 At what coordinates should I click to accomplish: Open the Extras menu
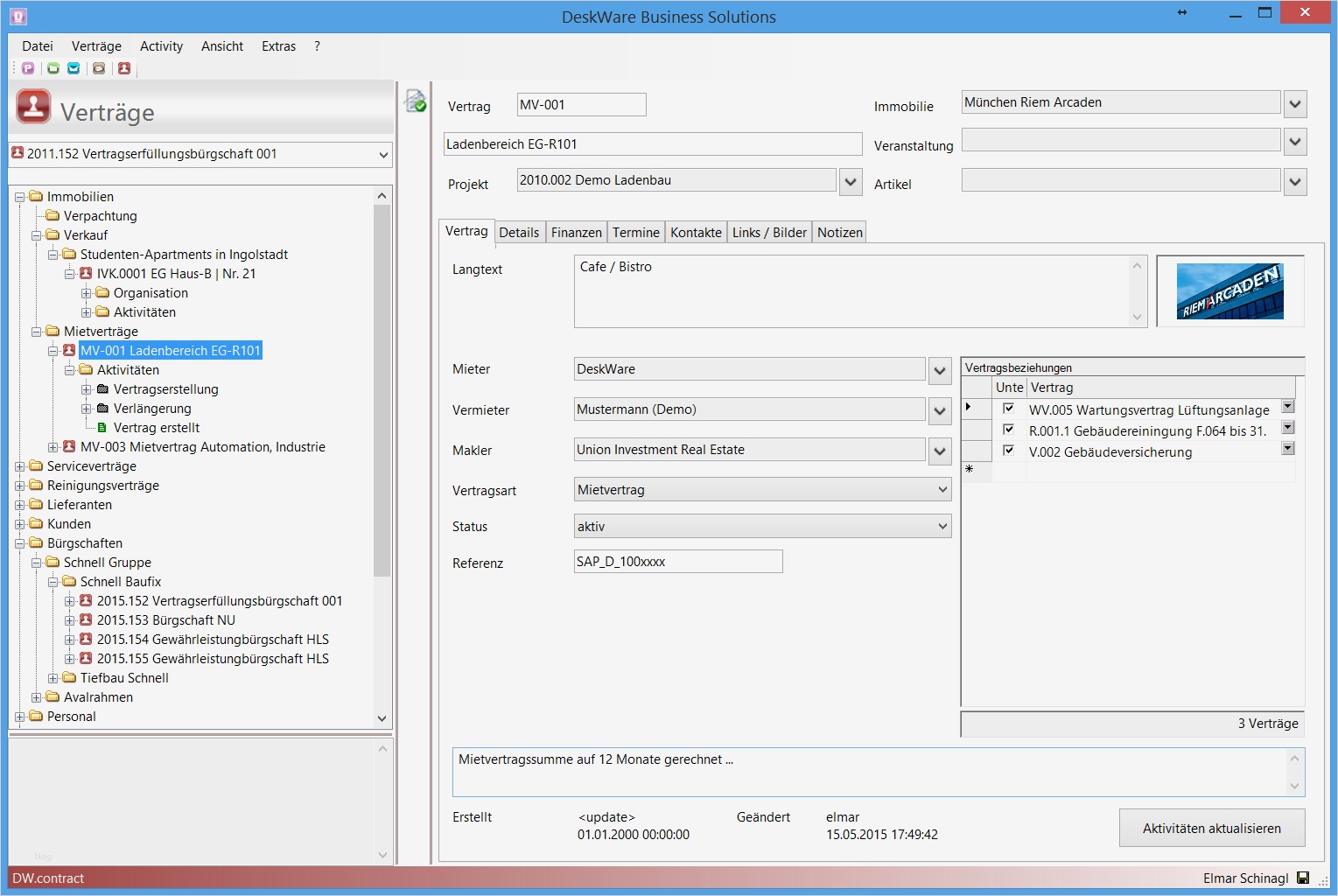(x=278, y=46)
